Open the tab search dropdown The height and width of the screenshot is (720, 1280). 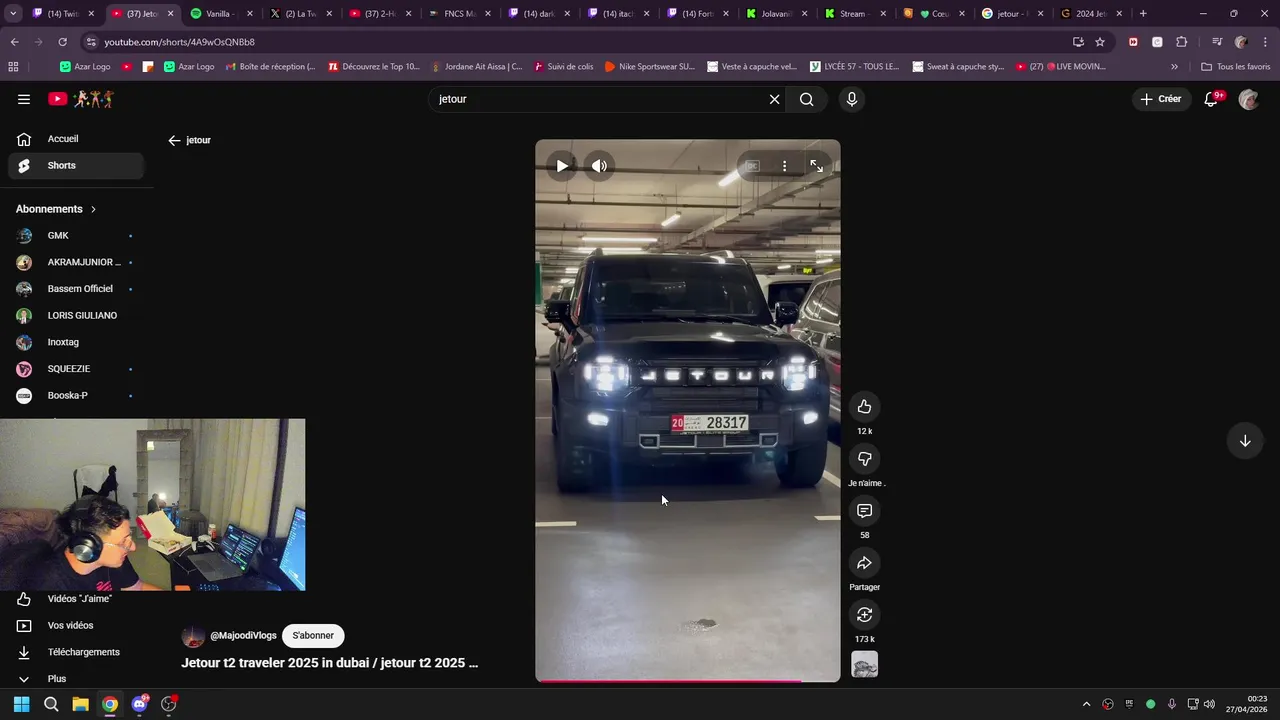pos(13,14)
